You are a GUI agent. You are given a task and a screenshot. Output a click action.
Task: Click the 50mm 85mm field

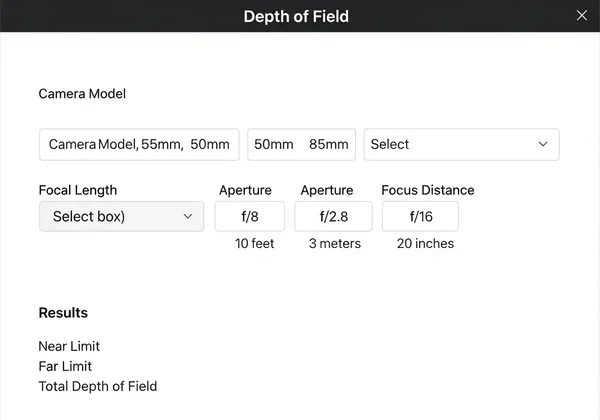[302, 145]
